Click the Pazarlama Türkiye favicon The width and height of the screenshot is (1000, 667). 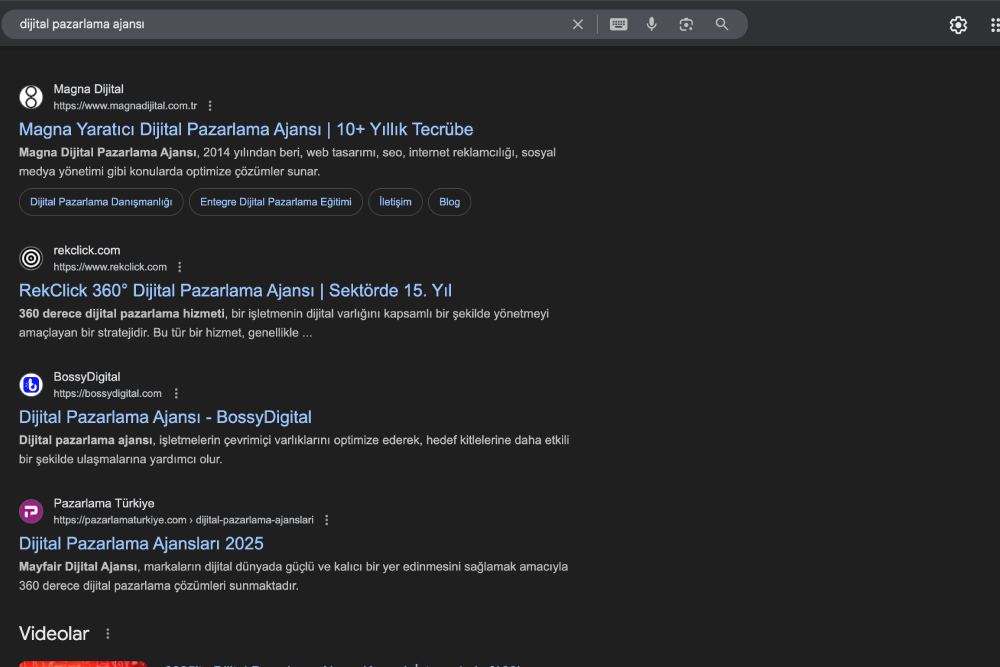click(x=31, y=511)
